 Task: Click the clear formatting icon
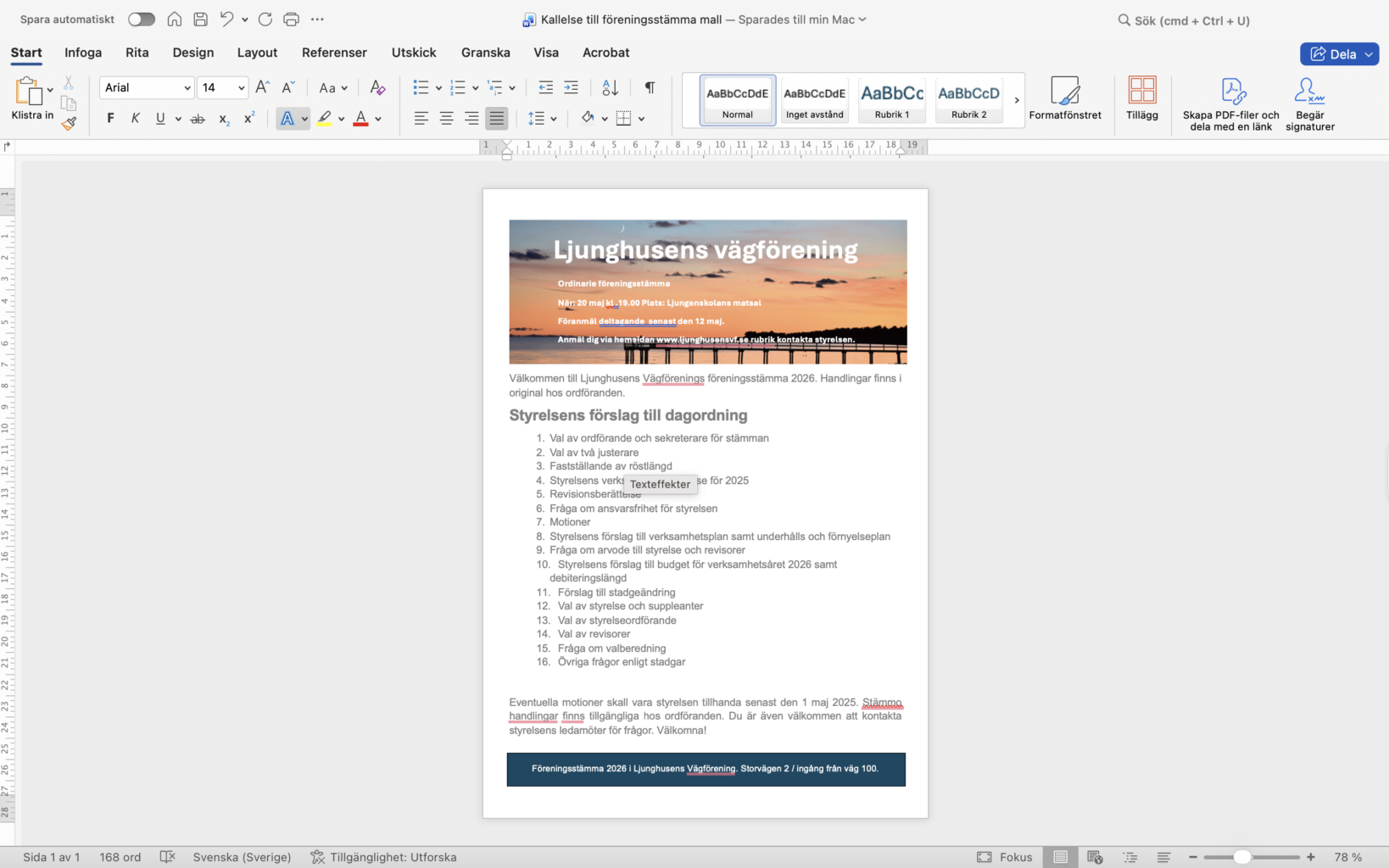[x=378, y=87]
